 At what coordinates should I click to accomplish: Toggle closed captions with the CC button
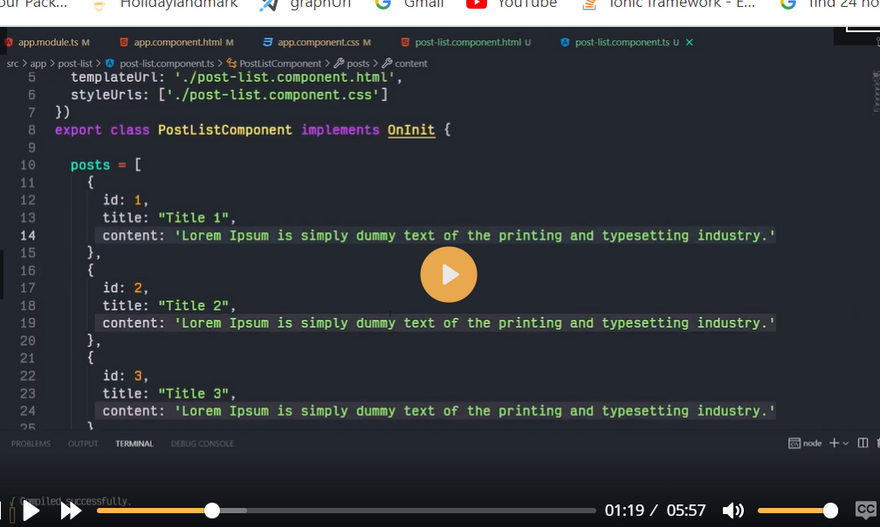(x=865, y=510)
